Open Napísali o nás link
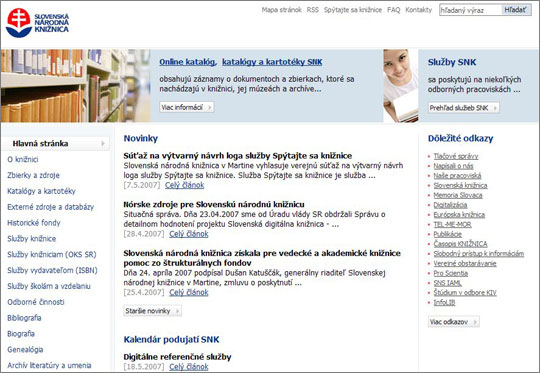The height and width of the screenshot is (373, 540). (454, 166)
